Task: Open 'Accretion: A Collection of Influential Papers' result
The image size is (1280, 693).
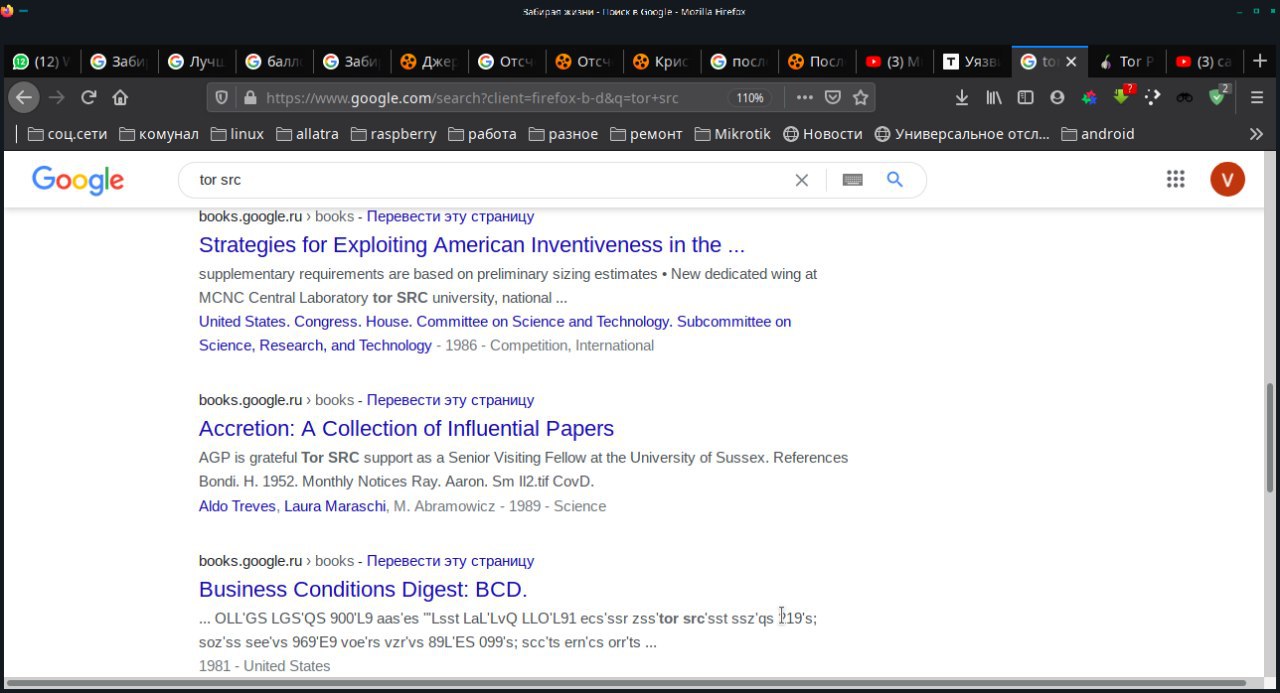Action: (406, 429)
